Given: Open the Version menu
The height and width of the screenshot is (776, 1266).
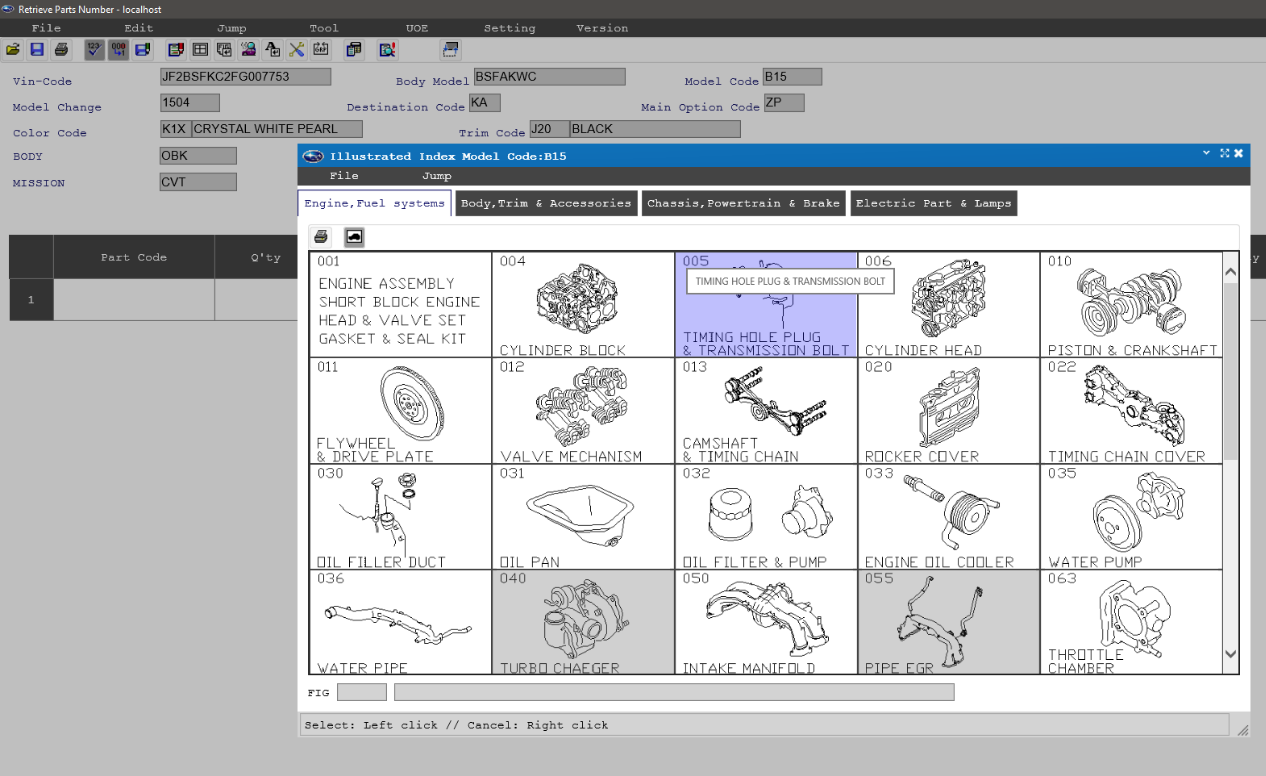Looking at the screenshot, I should point(602,28).
